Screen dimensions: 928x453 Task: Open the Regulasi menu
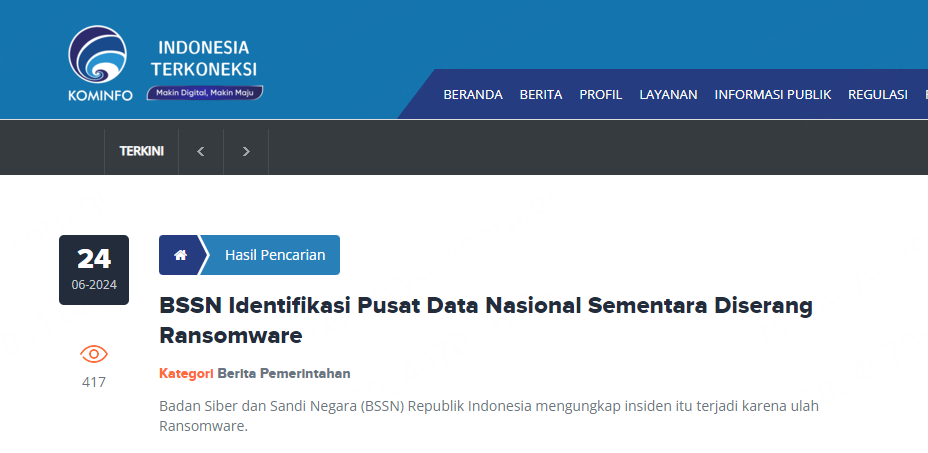tap(878, 94)
